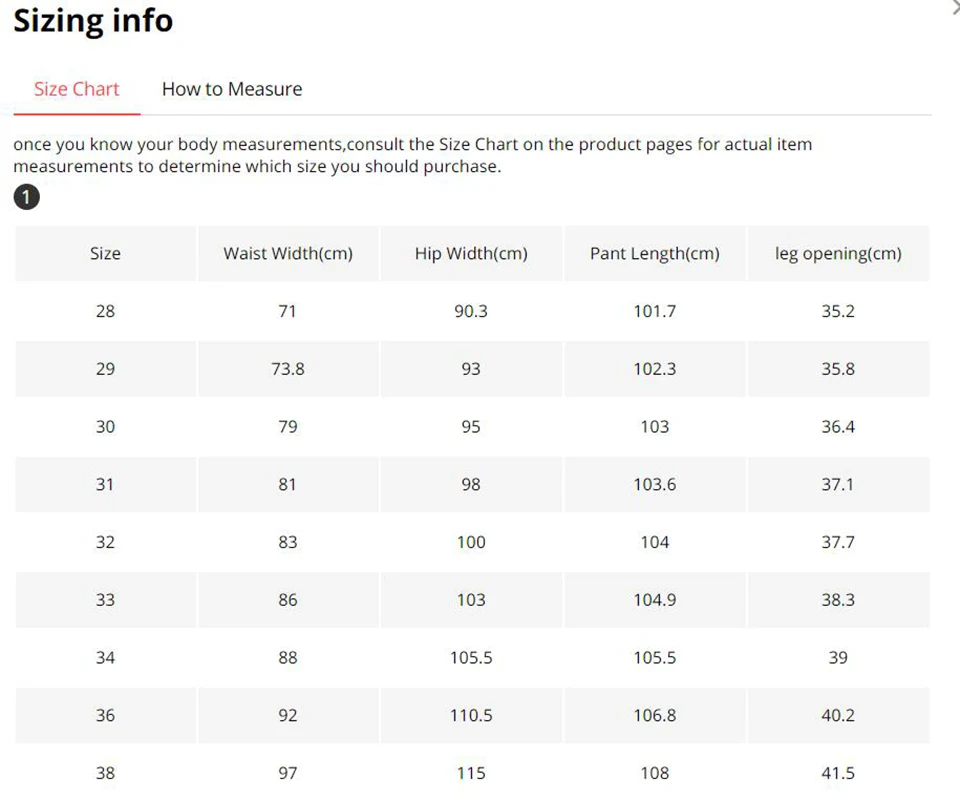Click the Waist Width(cm) column header

(288, 254)
